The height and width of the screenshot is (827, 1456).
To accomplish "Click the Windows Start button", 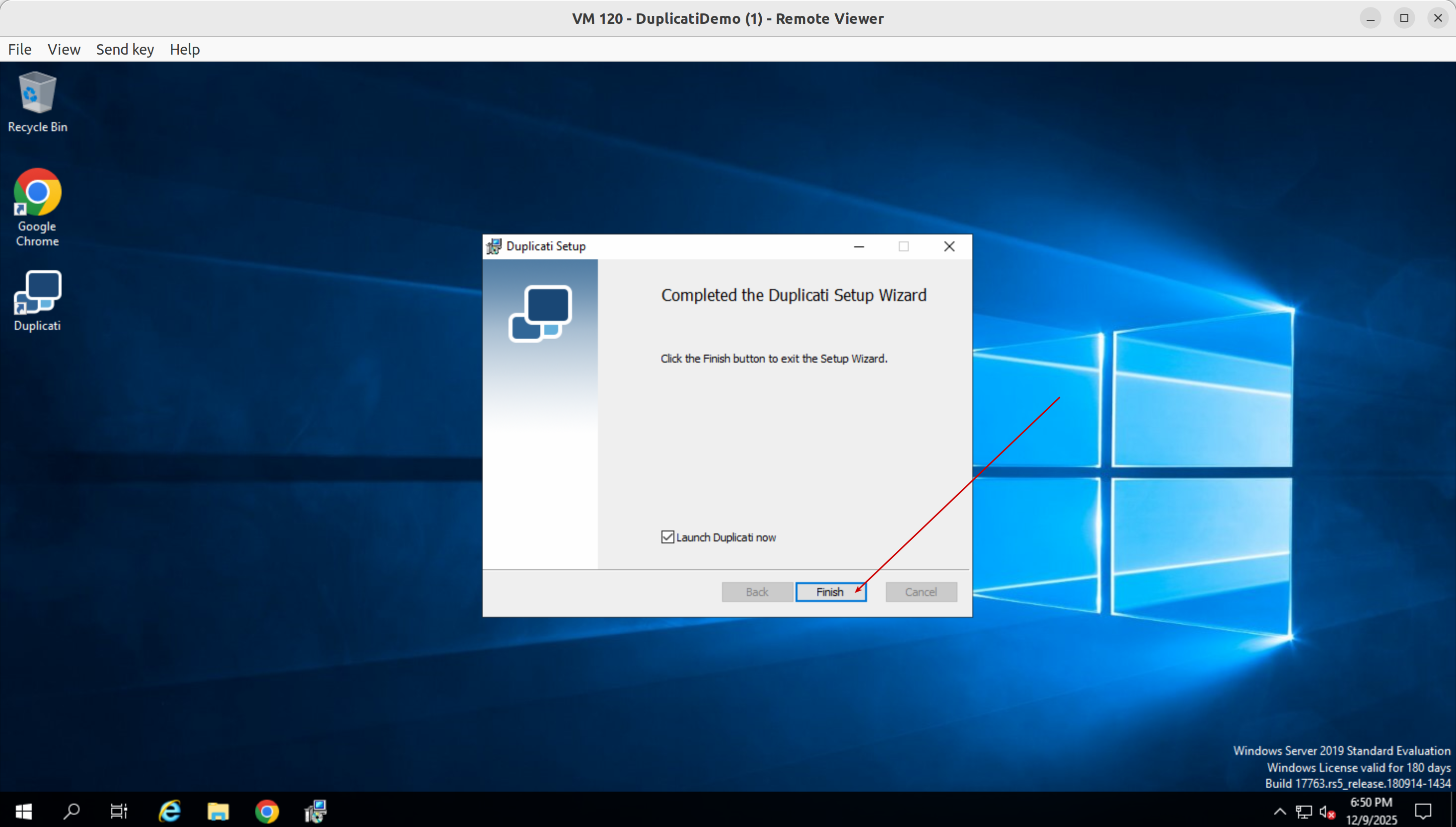I will (x=23, y=811).
